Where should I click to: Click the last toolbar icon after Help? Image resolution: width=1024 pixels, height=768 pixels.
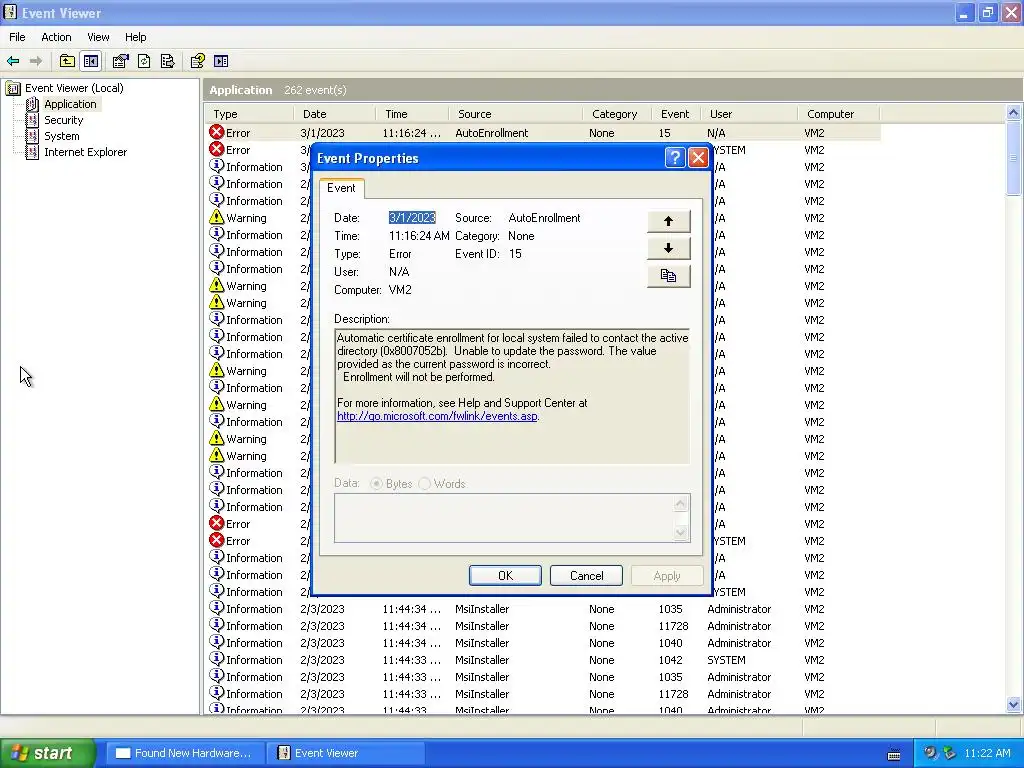click(221, 61)
